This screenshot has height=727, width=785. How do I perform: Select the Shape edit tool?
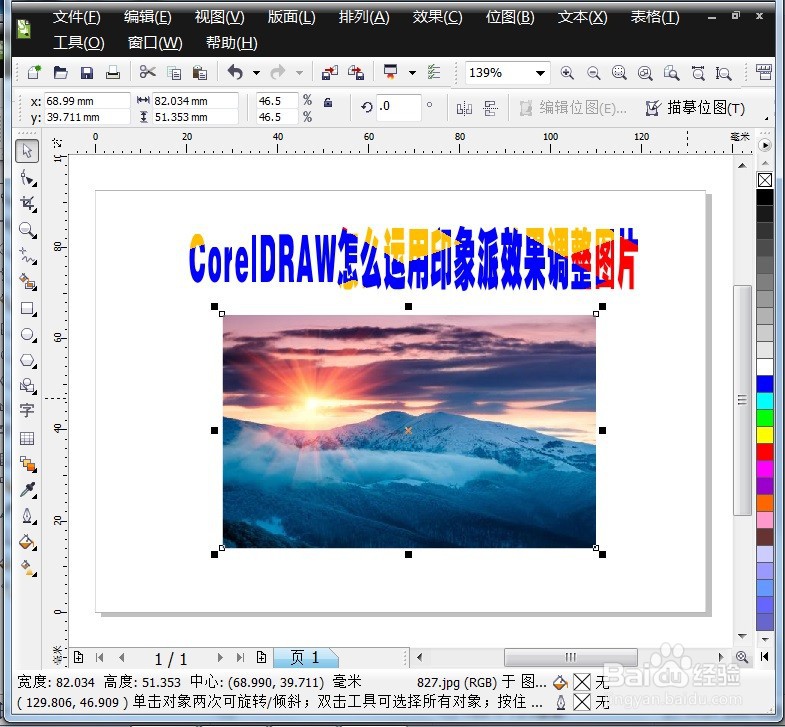[27, 178]
